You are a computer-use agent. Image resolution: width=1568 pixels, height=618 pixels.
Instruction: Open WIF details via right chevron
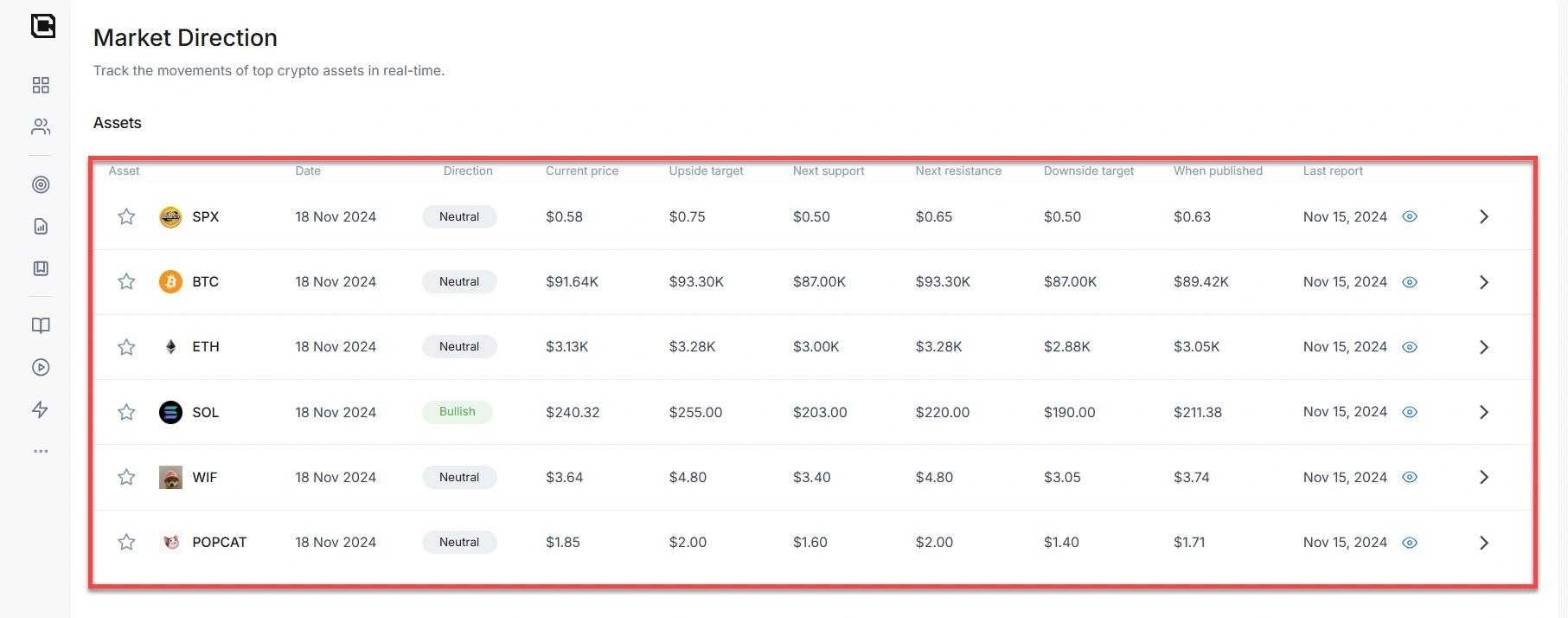[1484, 477]
